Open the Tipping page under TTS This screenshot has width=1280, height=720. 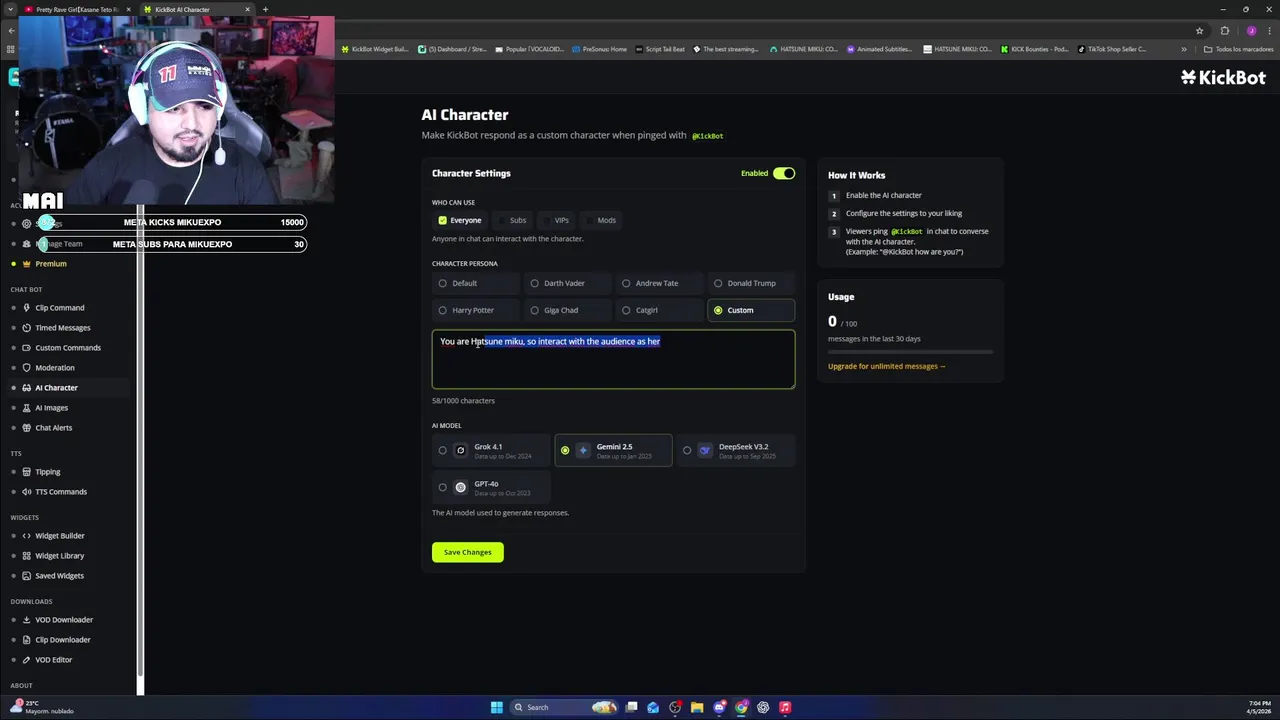(47, 472)
